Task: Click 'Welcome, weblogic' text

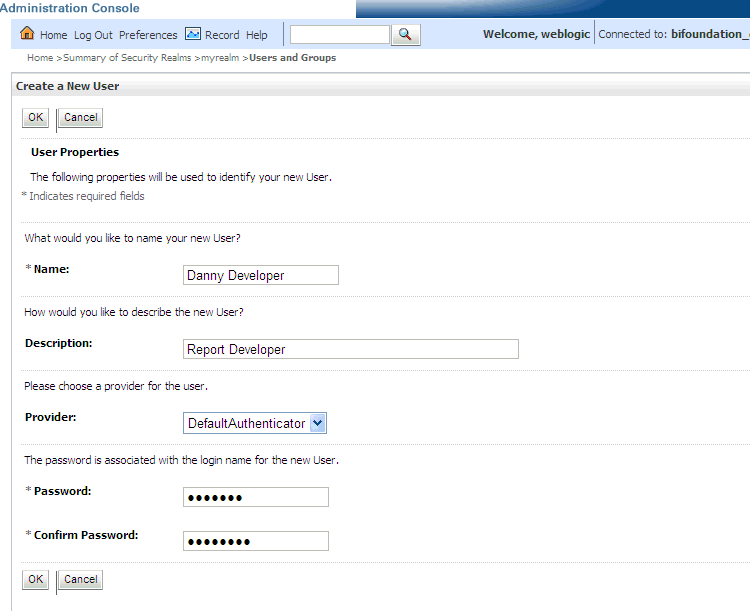Action: (x=536, y=34)
